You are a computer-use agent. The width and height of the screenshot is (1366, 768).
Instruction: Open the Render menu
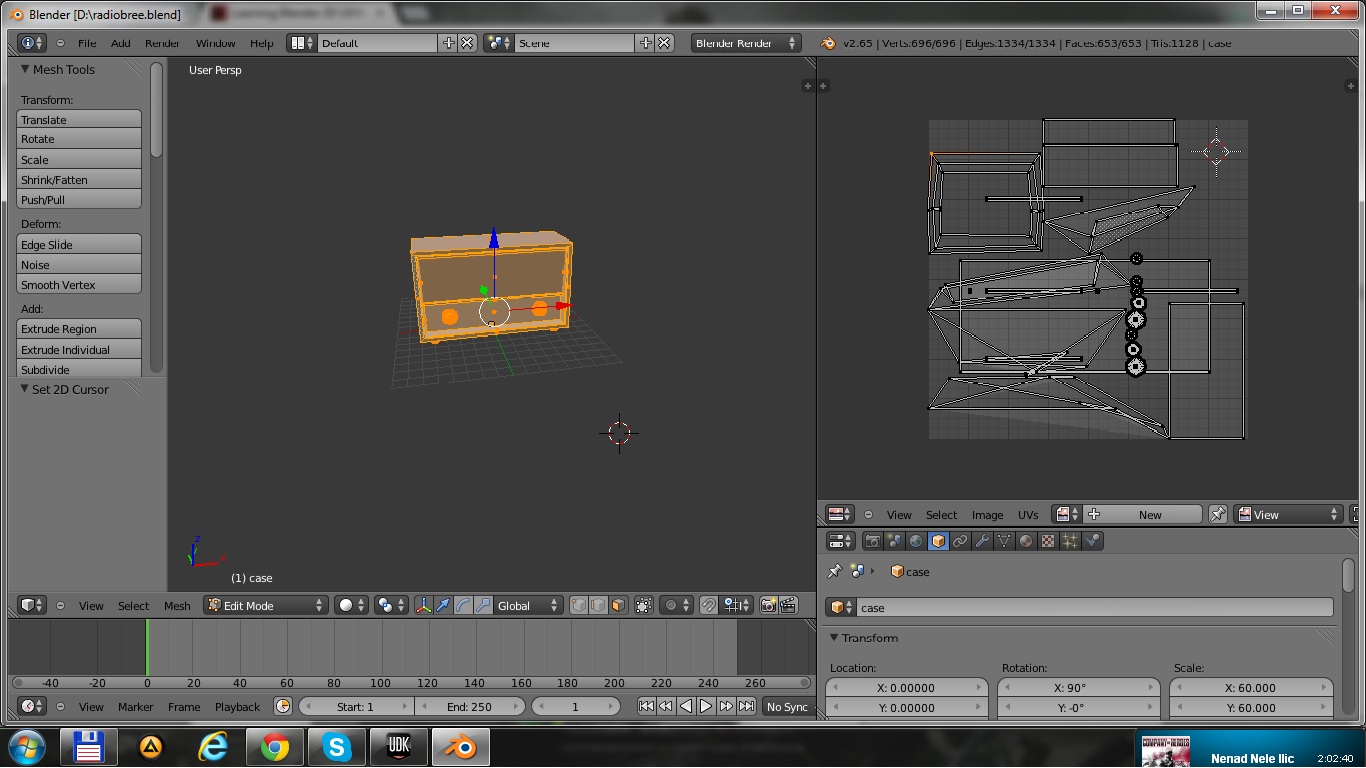162,43
